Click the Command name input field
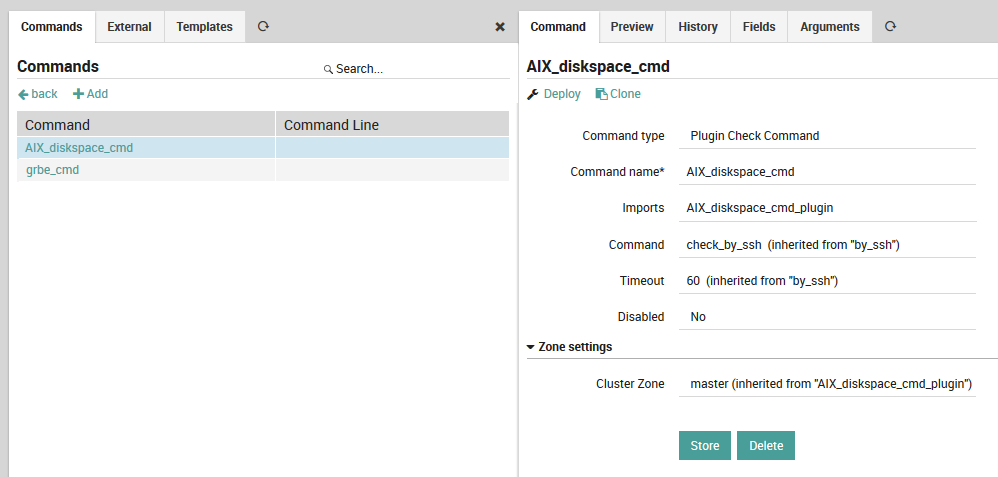 pos(826,172)
